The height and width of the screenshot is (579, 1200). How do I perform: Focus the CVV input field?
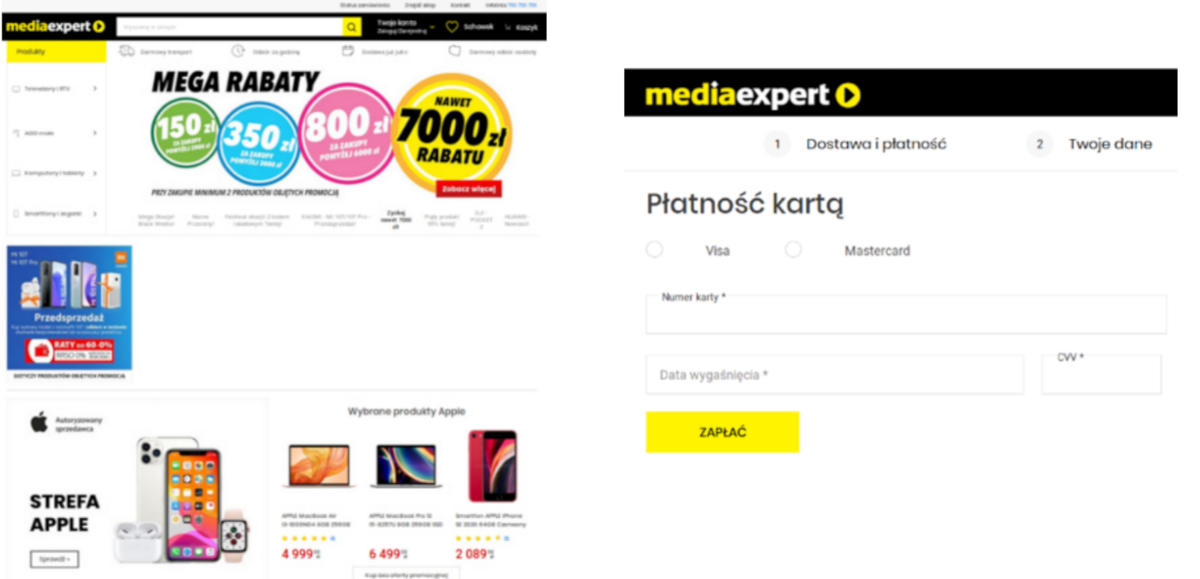coord(1101,374)
